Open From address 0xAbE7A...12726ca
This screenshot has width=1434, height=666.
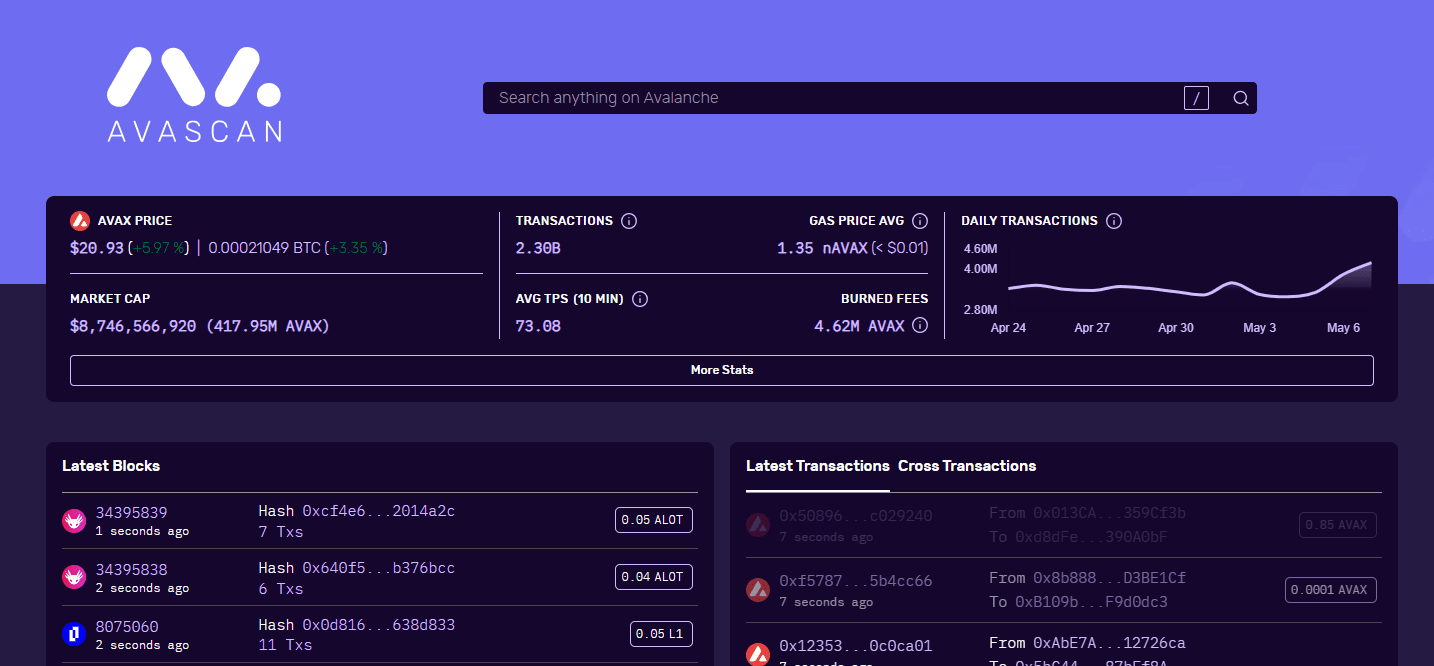[x=1110, y=643]
